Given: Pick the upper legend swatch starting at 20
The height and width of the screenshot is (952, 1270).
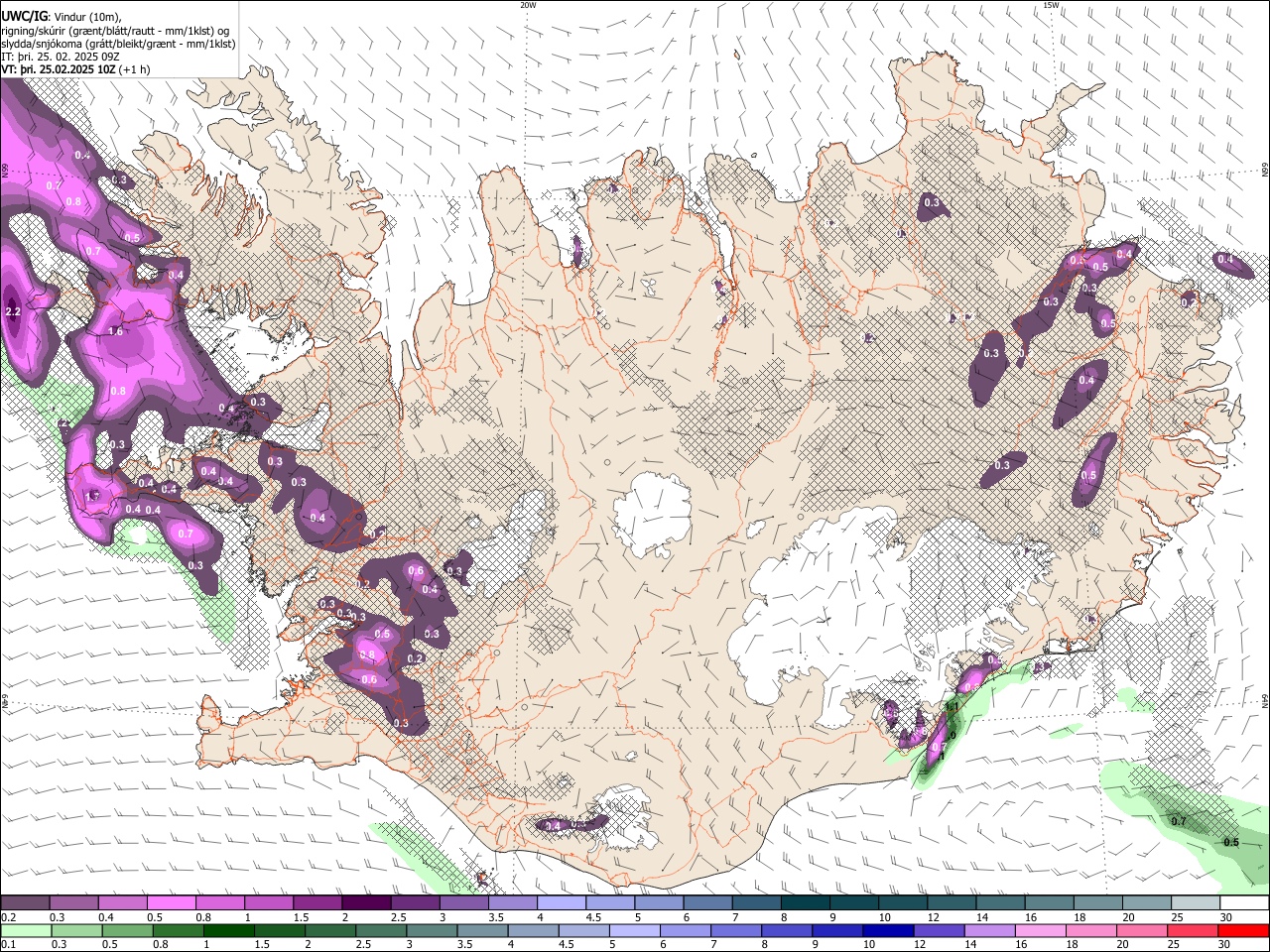Looking at the screenshot, I should 1148,902.
